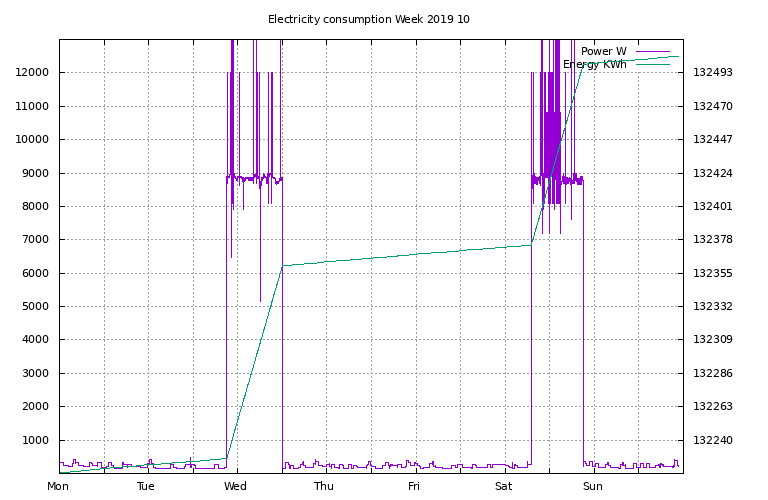Click the 'Thu' x-axis label
Image resolution: width=768 pixels, height=500 pixels.
coord(324,486)
